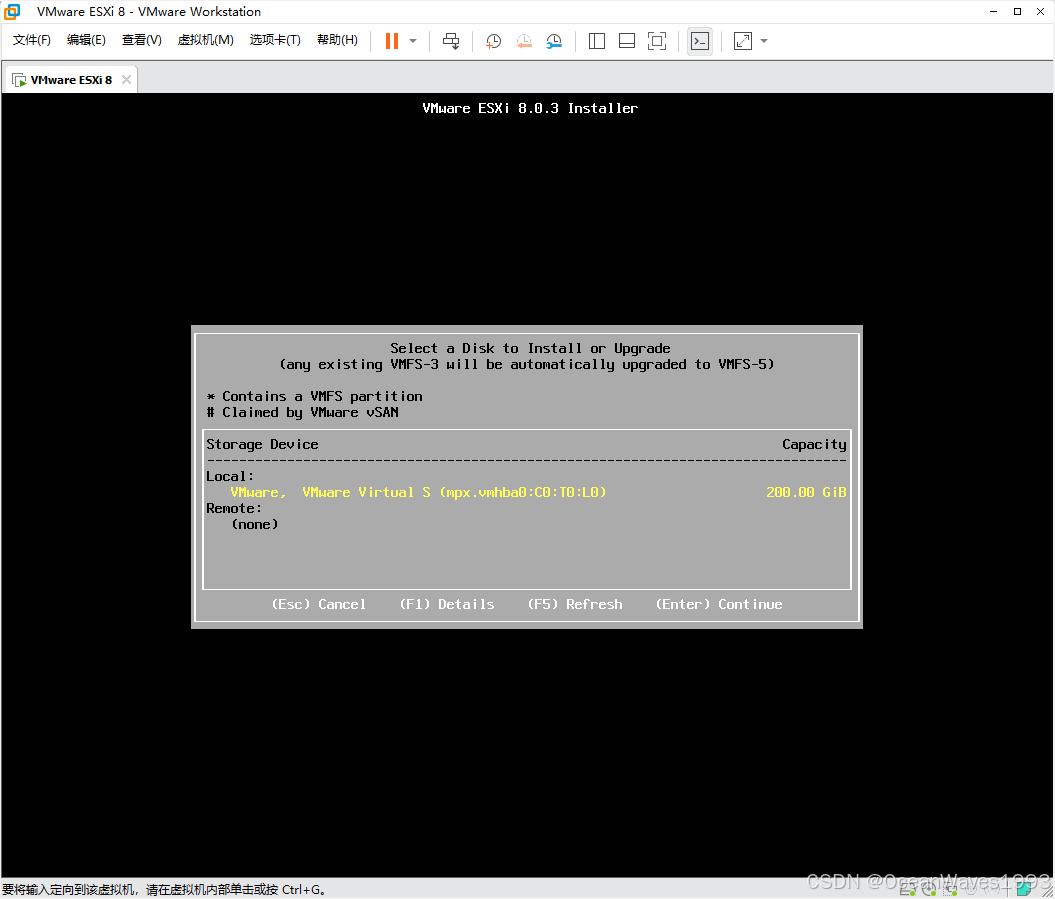This screenshot has height=899, width=1055.
Task: Revert the VM to its previous snapshot
Action: point(523,41)
